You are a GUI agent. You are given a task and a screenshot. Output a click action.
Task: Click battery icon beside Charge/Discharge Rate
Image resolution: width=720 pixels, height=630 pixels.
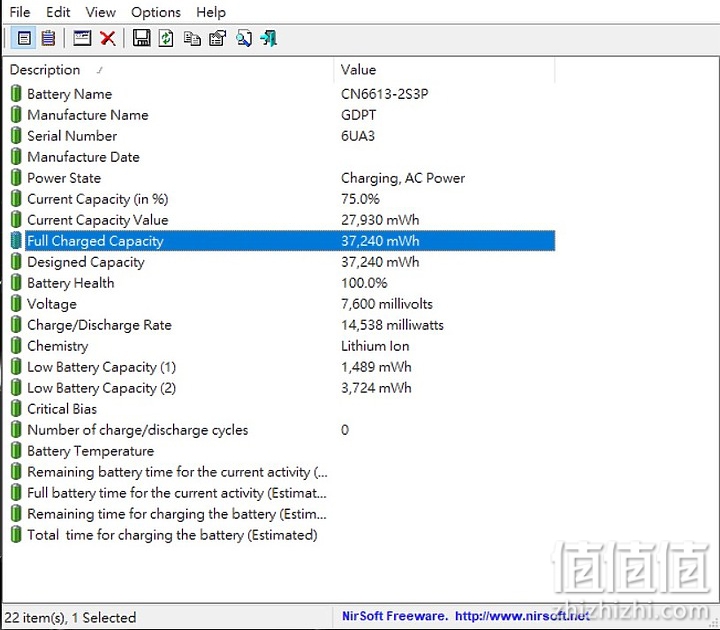16,325
